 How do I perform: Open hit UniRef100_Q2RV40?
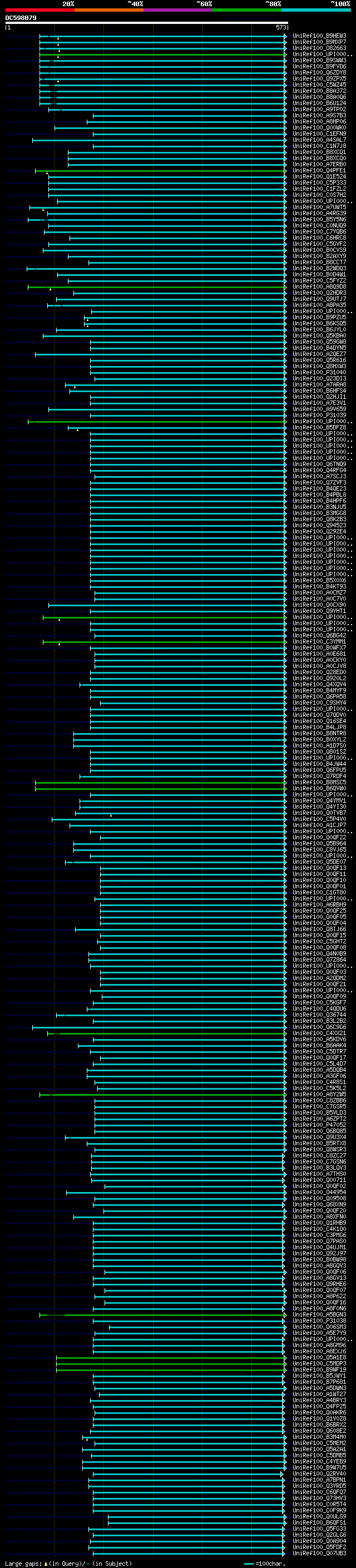pyautogui.click(x=319, y=1473)
